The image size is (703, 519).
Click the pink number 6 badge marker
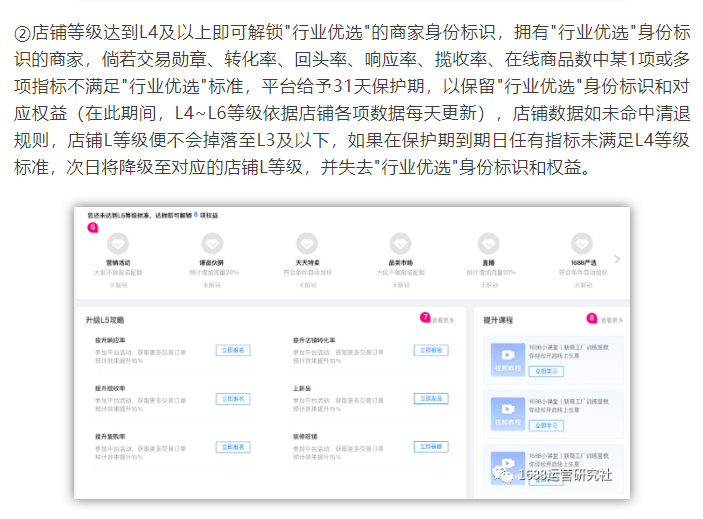click(92, 226)
